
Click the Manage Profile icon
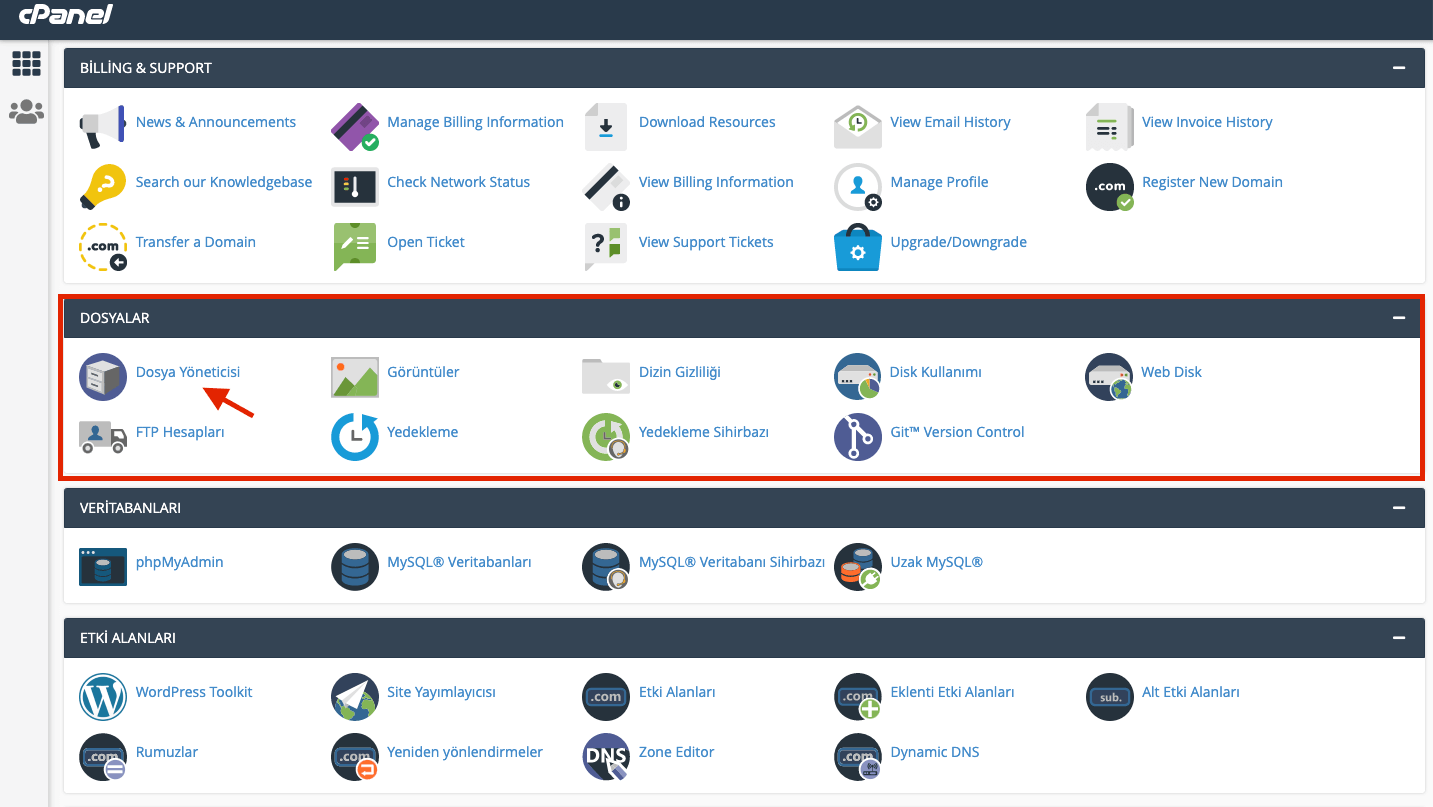point(858,187)
